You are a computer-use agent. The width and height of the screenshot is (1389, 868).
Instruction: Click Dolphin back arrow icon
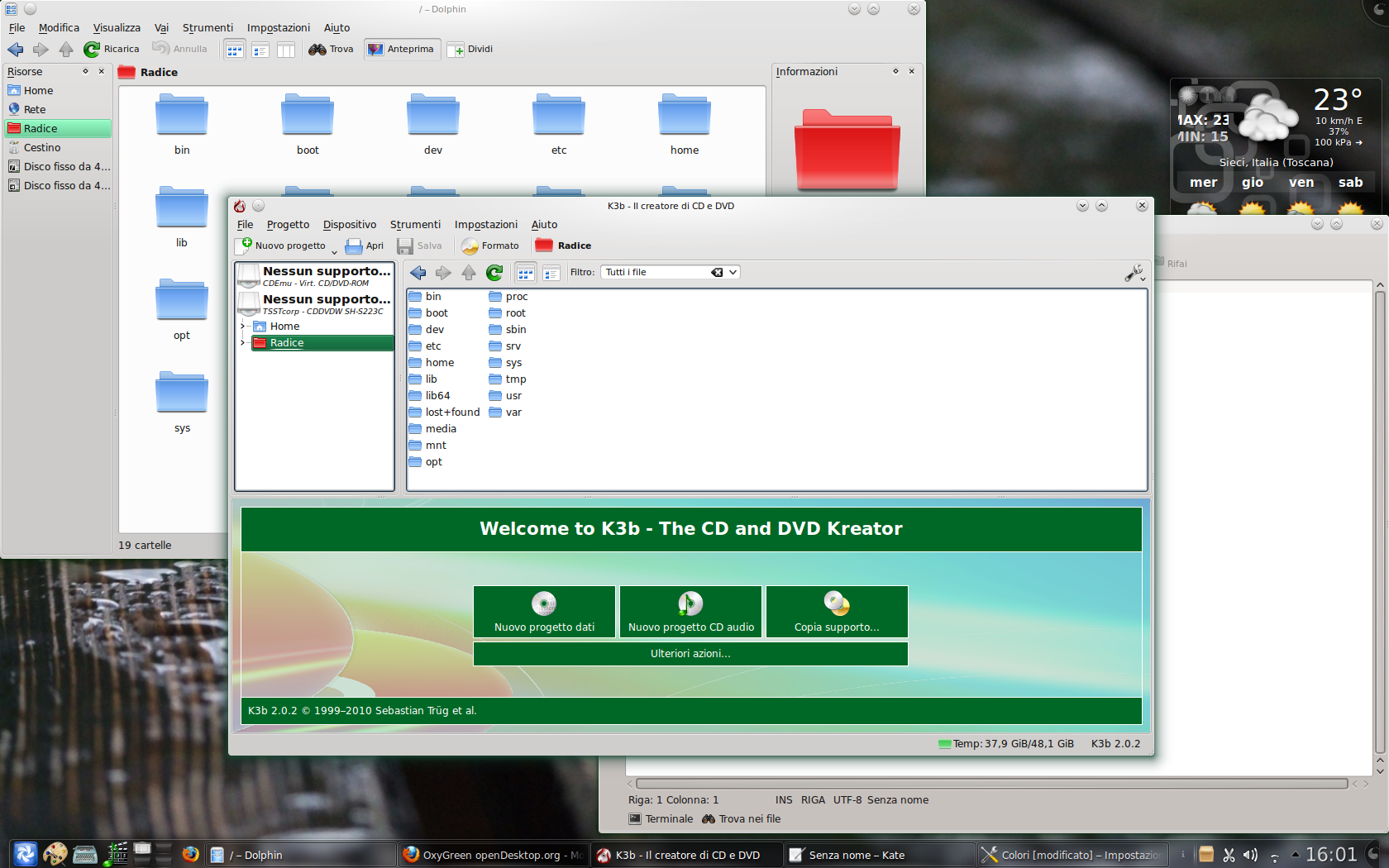[16, 50]
